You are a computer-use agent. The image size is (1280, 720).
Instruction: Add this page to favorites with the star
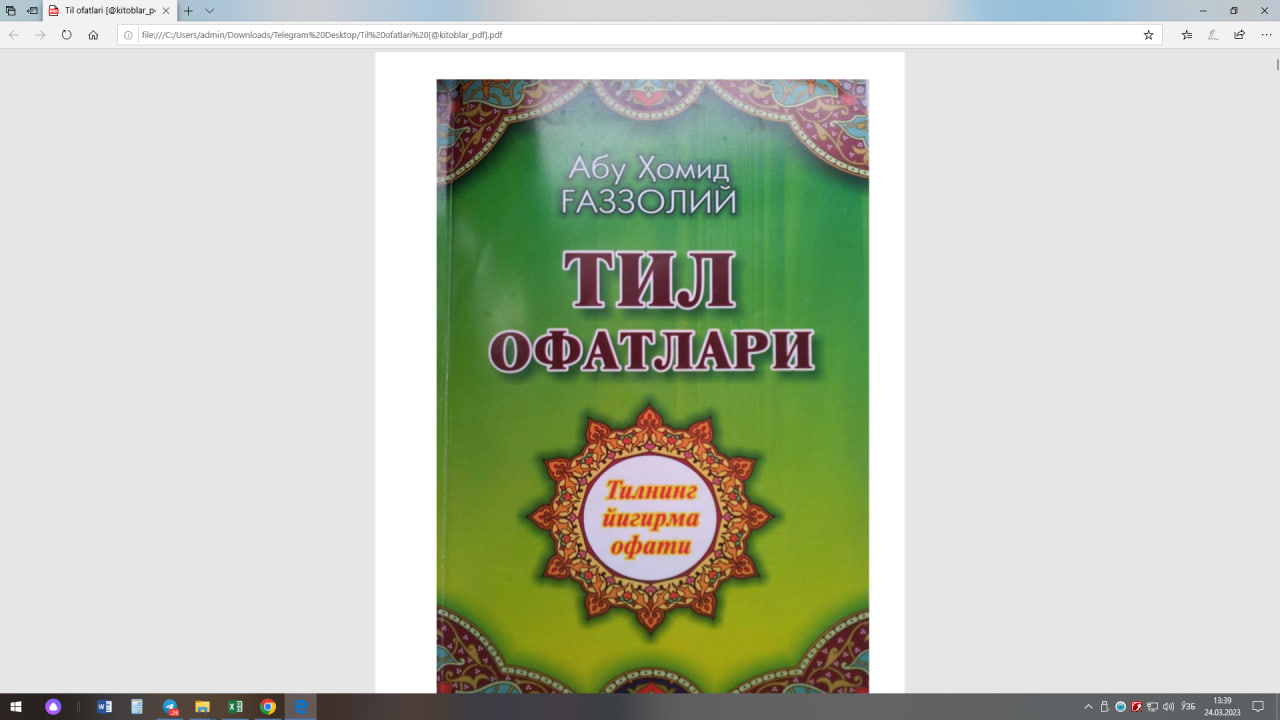click(1148, 34)
